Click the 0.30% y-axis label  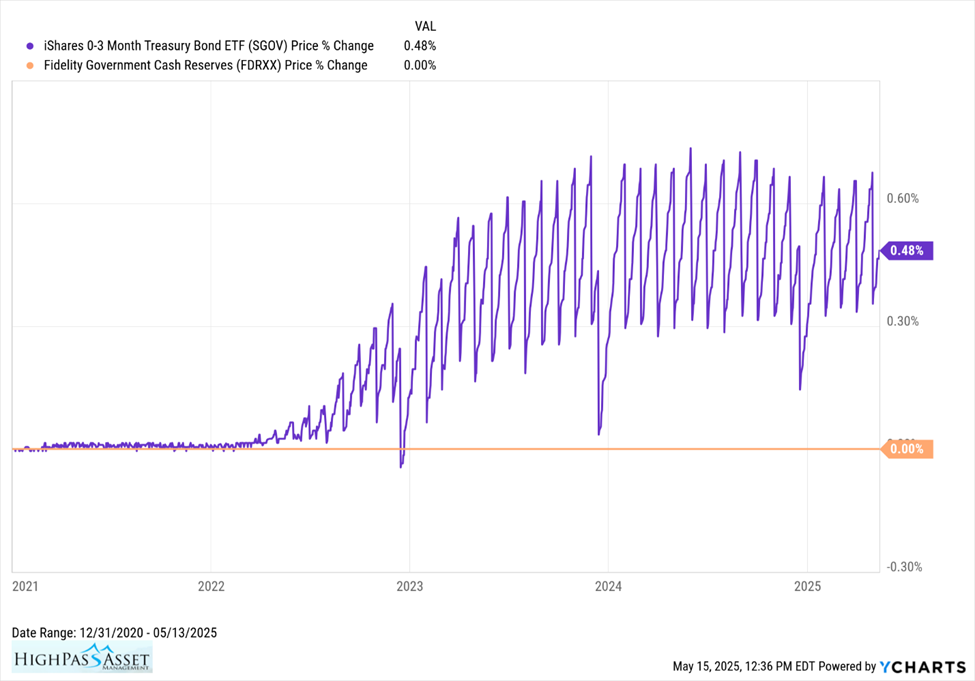tap(903, 322)
